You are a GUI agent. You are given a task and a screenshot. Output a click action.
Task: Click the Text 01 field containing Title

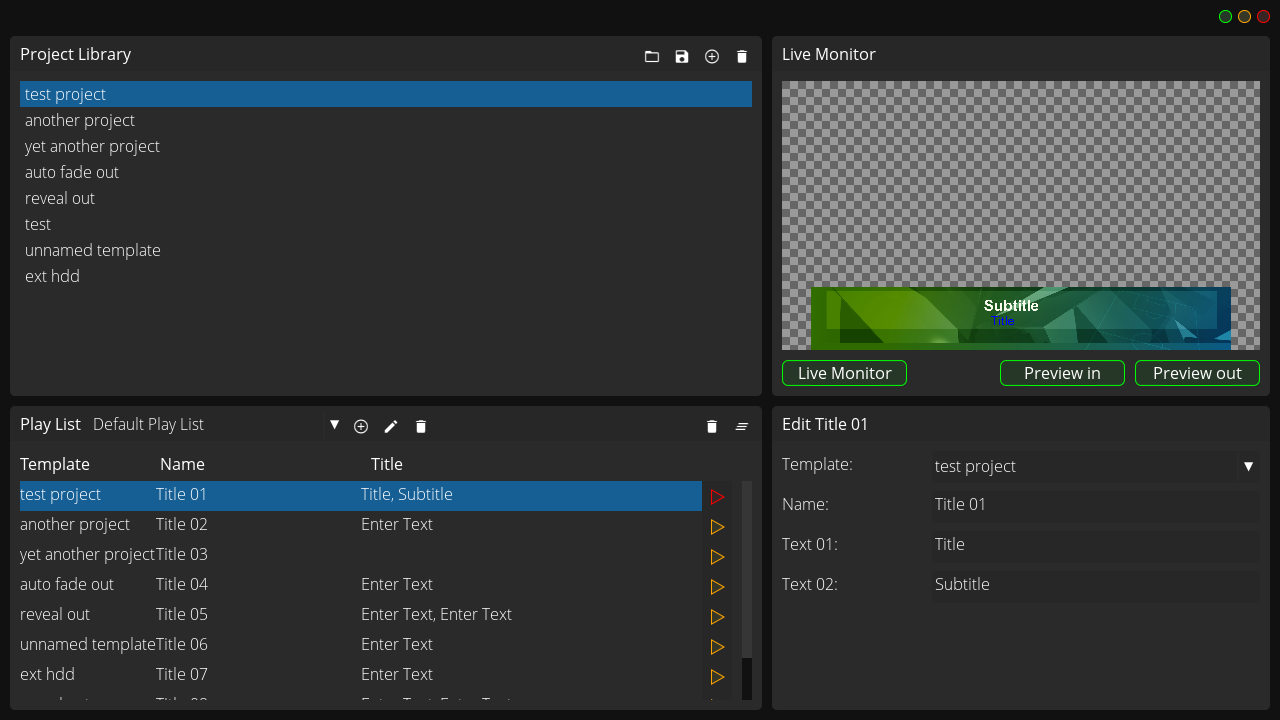pyautogui.click(x=1096, y=545)
